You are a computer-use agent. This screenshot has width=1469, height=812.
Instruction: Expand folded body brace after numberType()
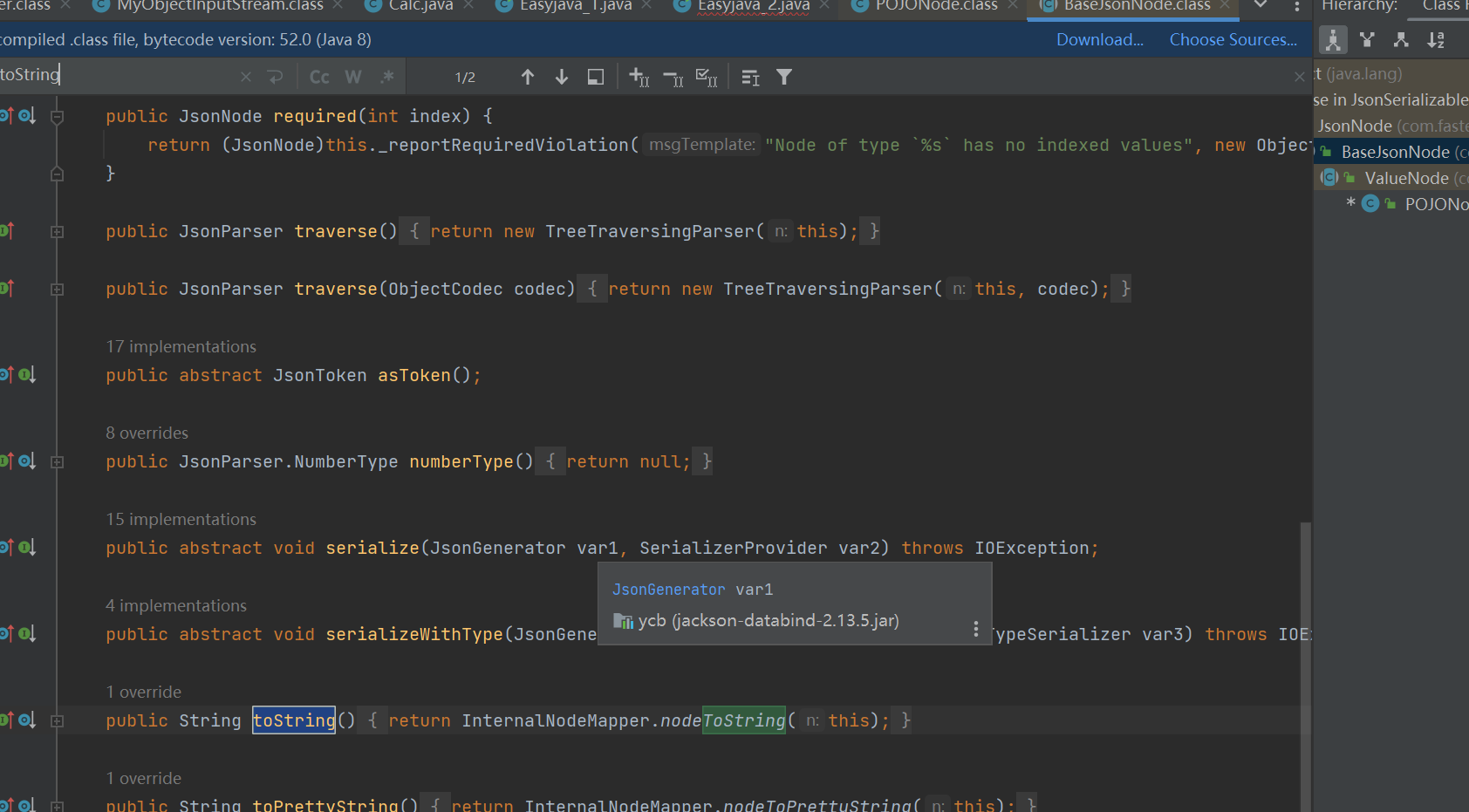pos(550,461)
